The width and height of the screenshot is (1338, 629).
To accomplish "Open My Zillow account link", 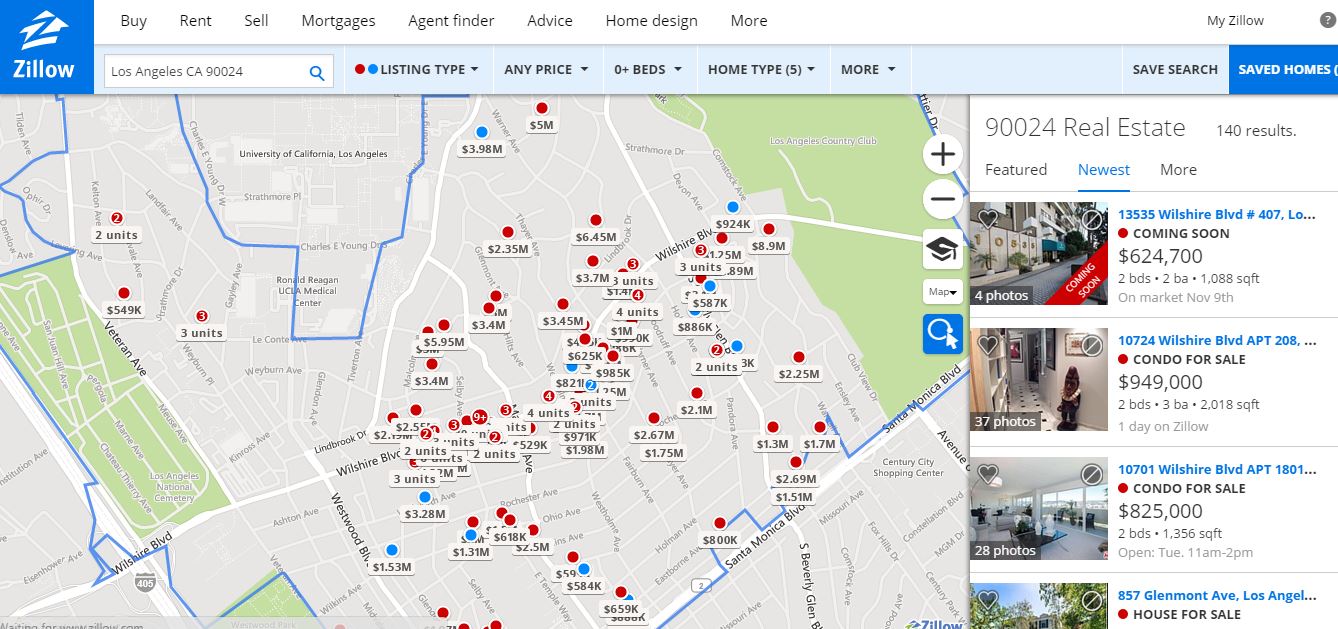I will [1235, 21].
